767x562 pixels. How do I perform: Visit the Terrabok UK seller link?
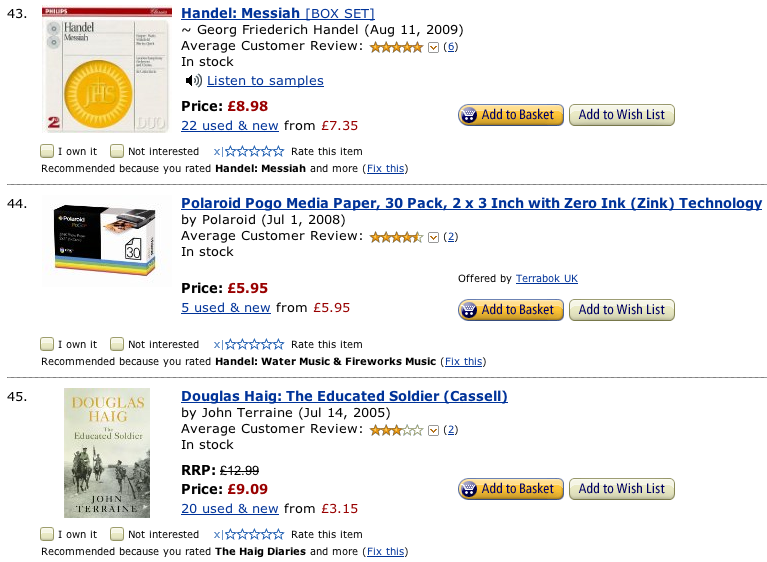pyautogui.click(x=546, y=279)
